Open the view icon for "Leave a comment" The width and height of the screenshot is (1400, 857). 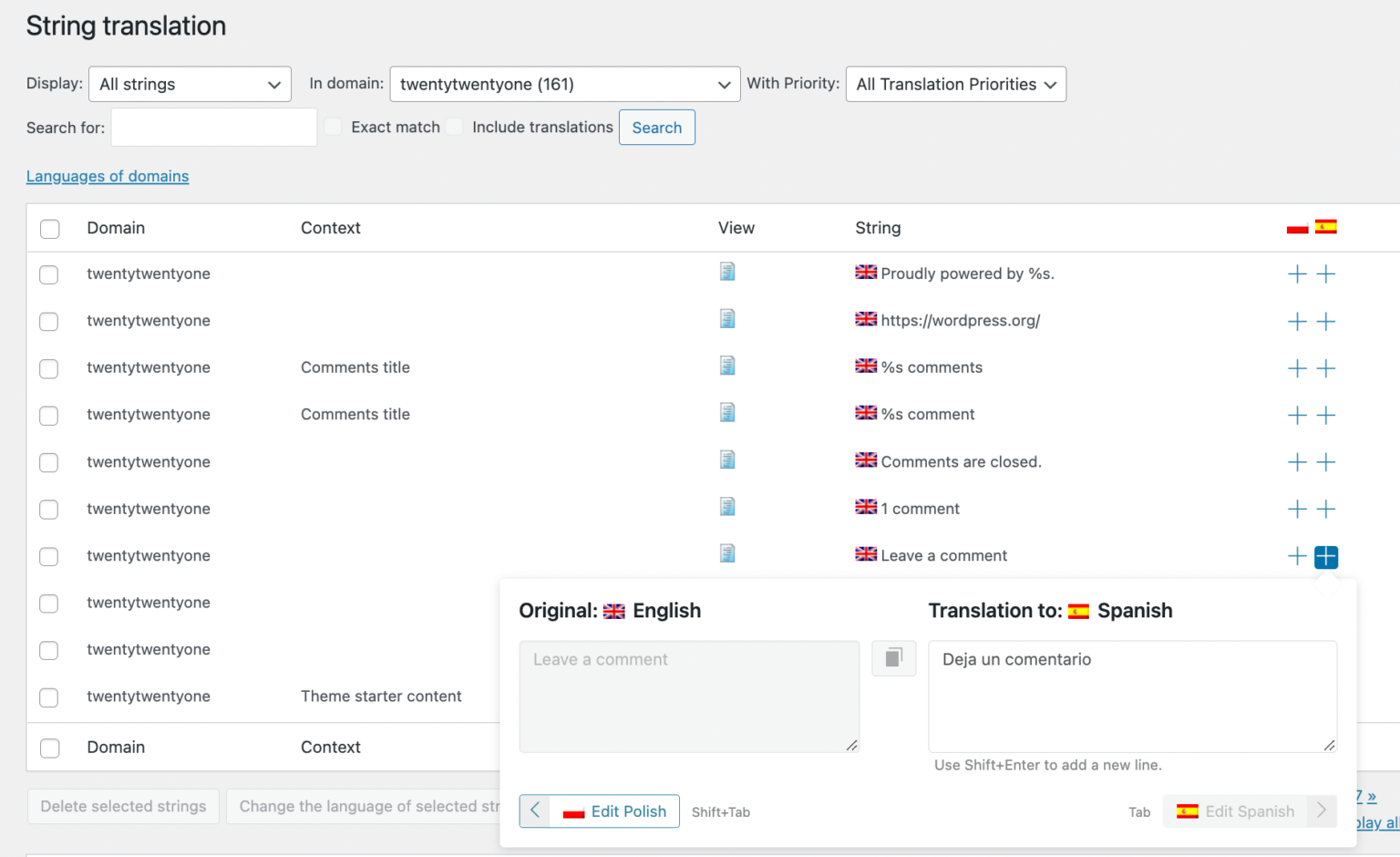coord(727,552)
